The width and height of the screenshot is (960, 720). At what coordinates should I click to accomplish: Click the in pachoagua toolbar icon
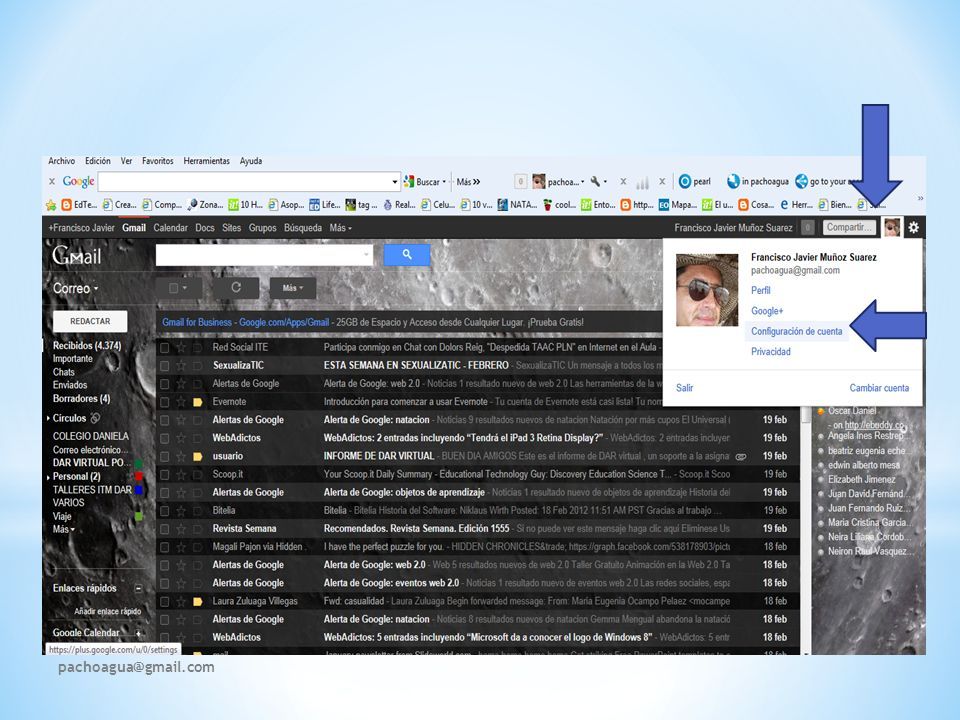coord(733,181)
